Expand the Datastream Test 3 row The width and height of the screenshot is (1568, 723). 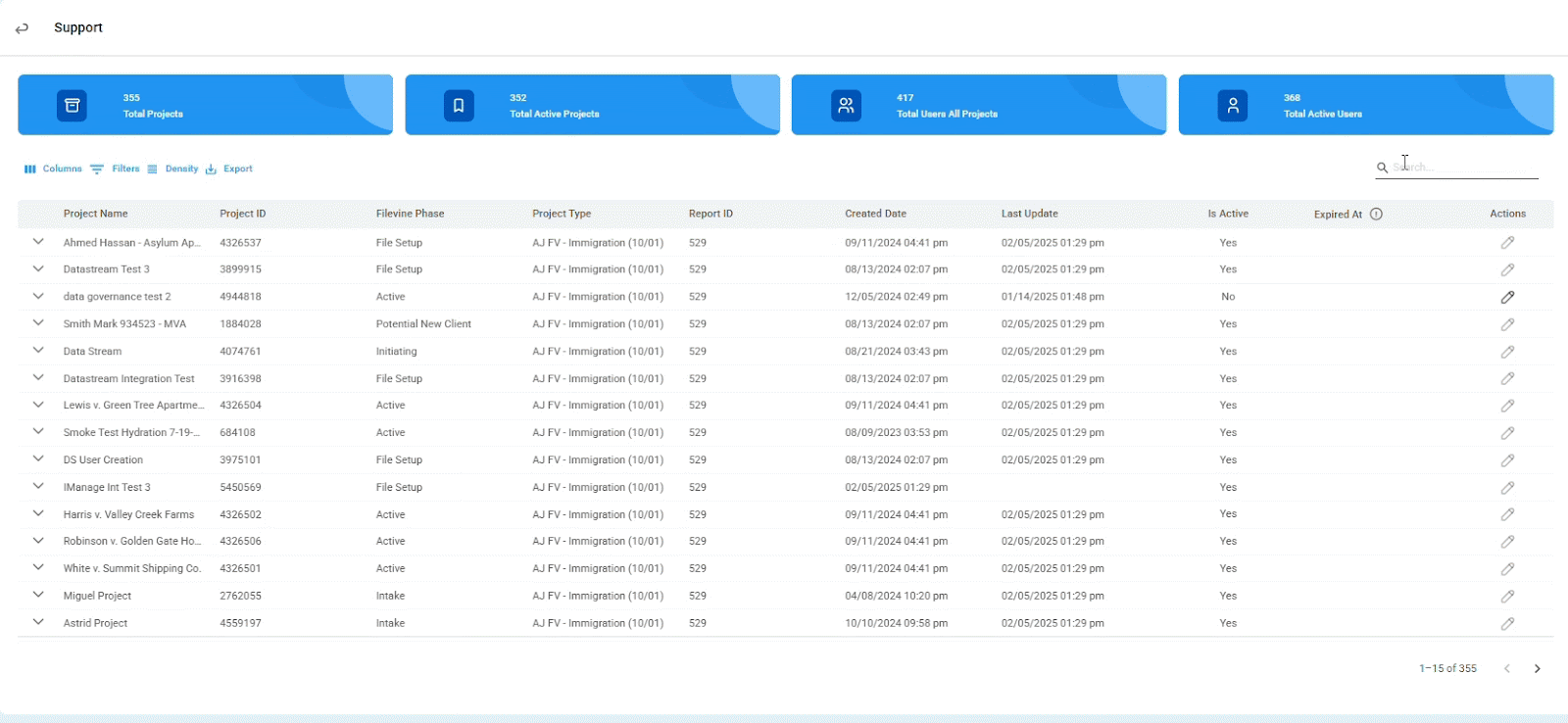pos(38,269)
